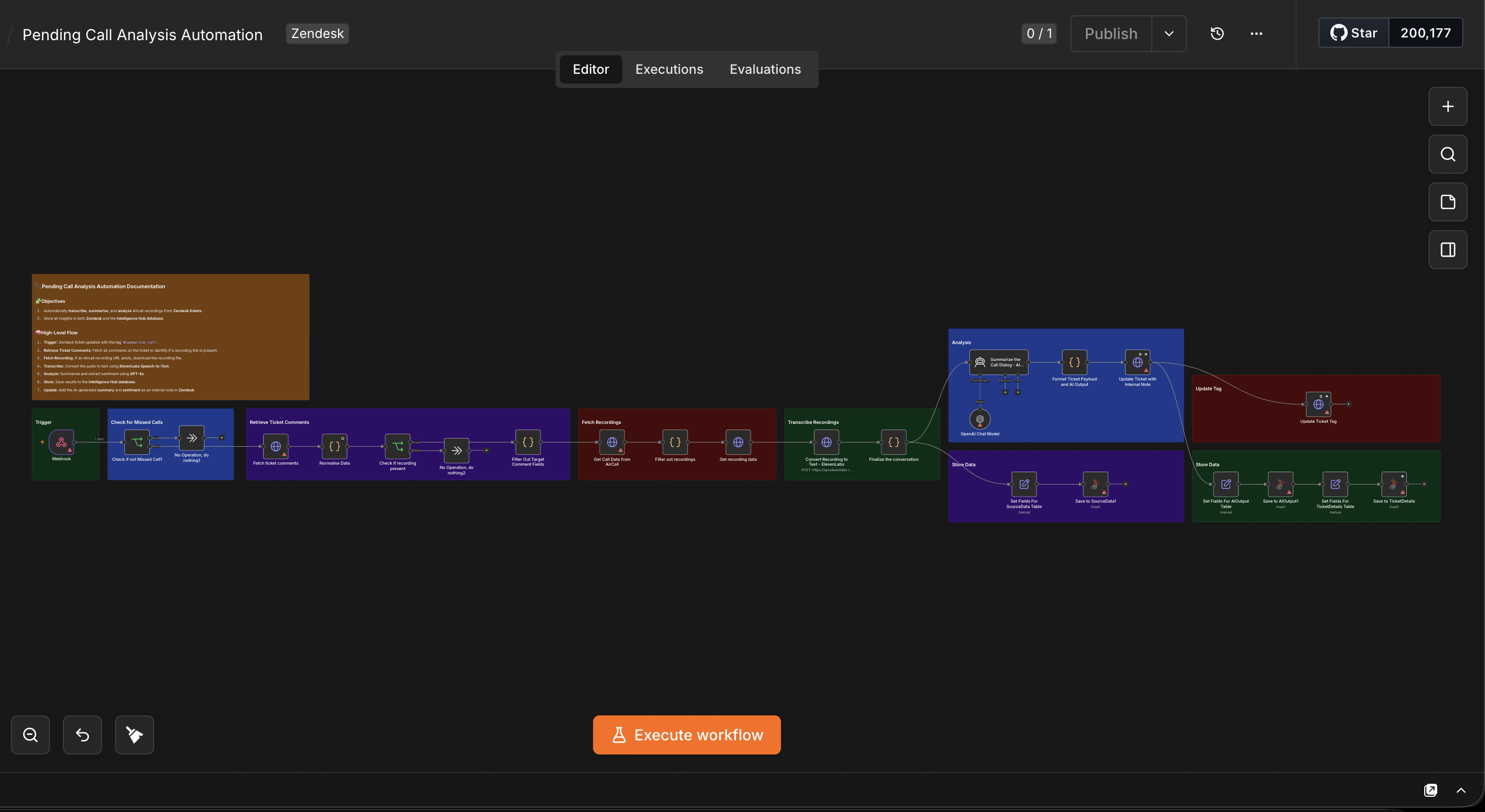This screenshot has height=812, width=1485.
Task: Click the Check if recording present node
Action: [x=398, y=446]
